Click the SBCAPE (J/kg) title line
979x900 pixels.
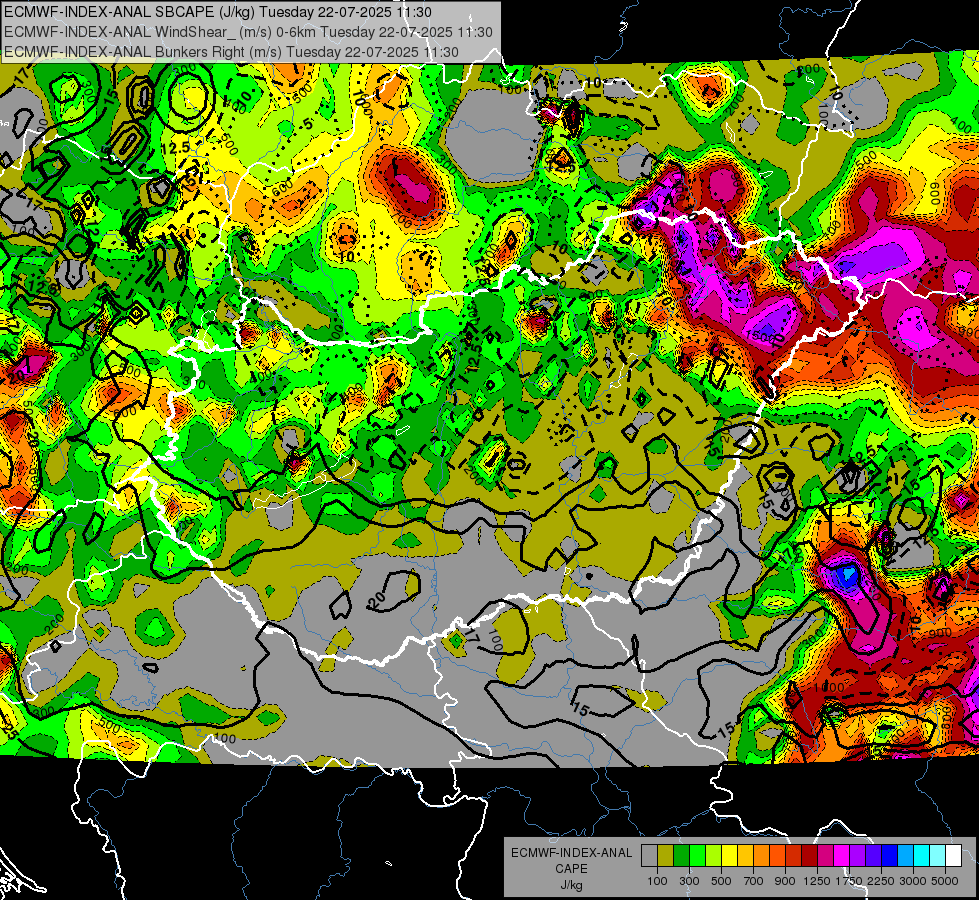217,12
